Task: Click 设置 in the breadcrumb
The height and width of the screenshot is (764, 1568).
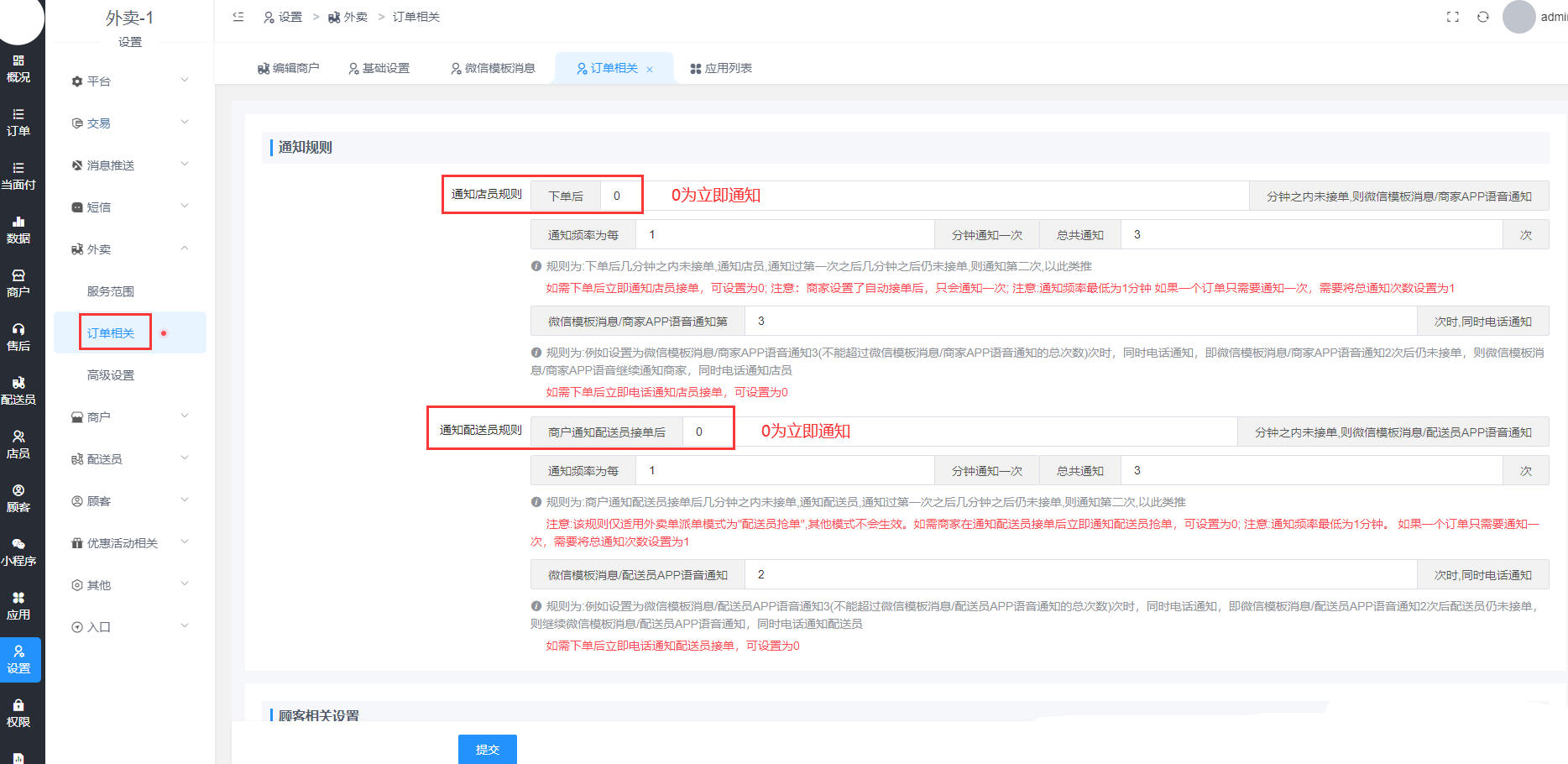Action: [x=283, y=17]
